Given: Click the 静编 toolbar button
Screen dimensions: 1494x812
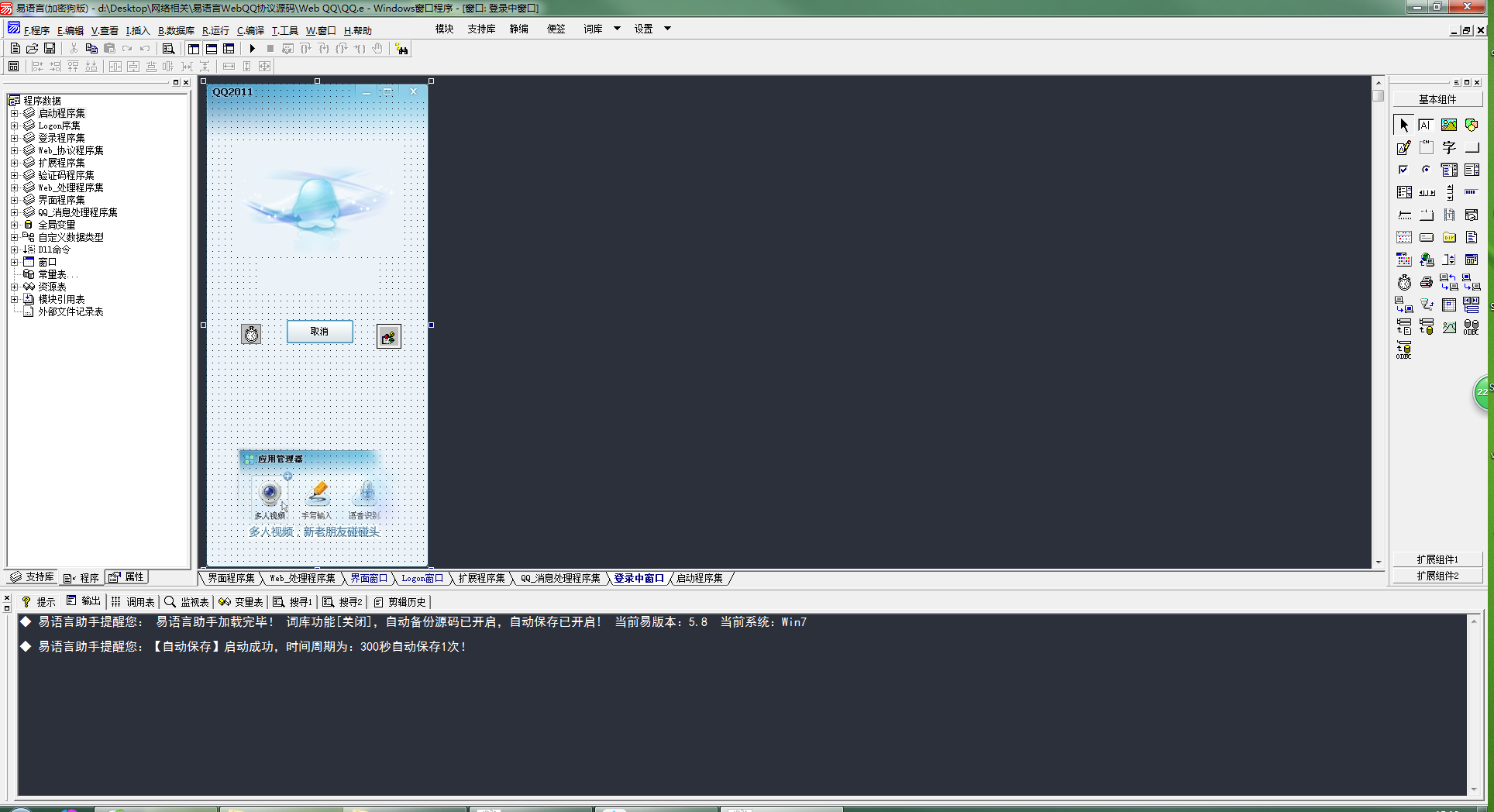Looking at the screenshot, I should [519, 29].
